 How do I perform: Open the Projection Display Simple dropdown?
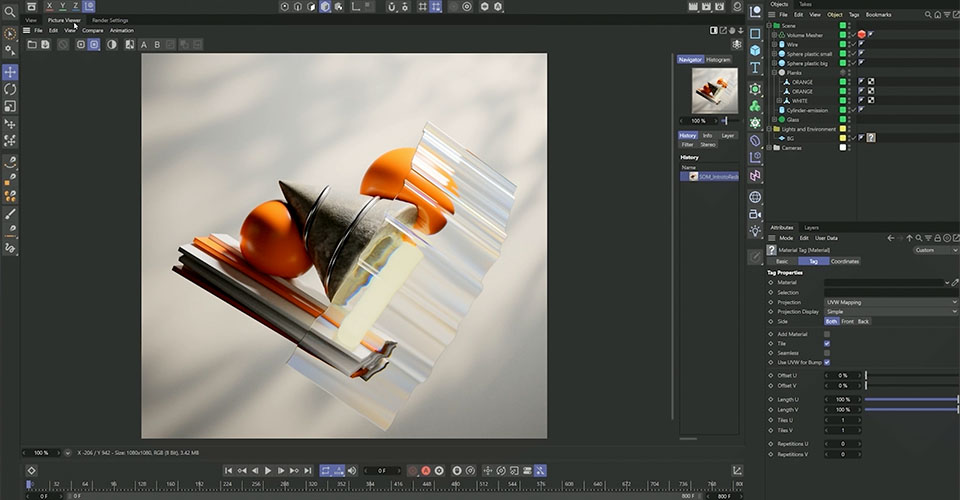pos(891,312)
